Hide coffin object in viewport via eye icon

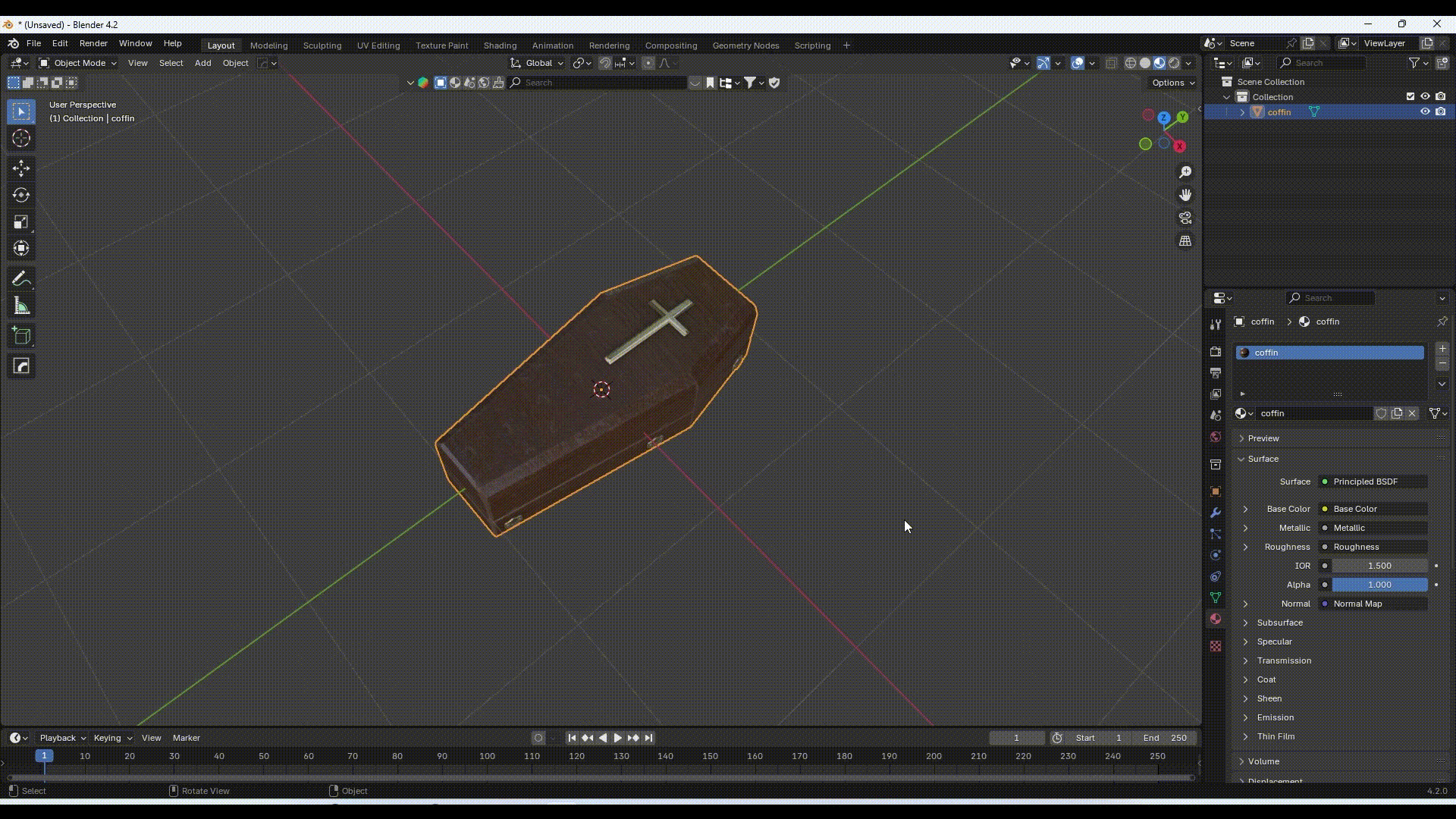pyautogui.click(x=1425, y=111)
